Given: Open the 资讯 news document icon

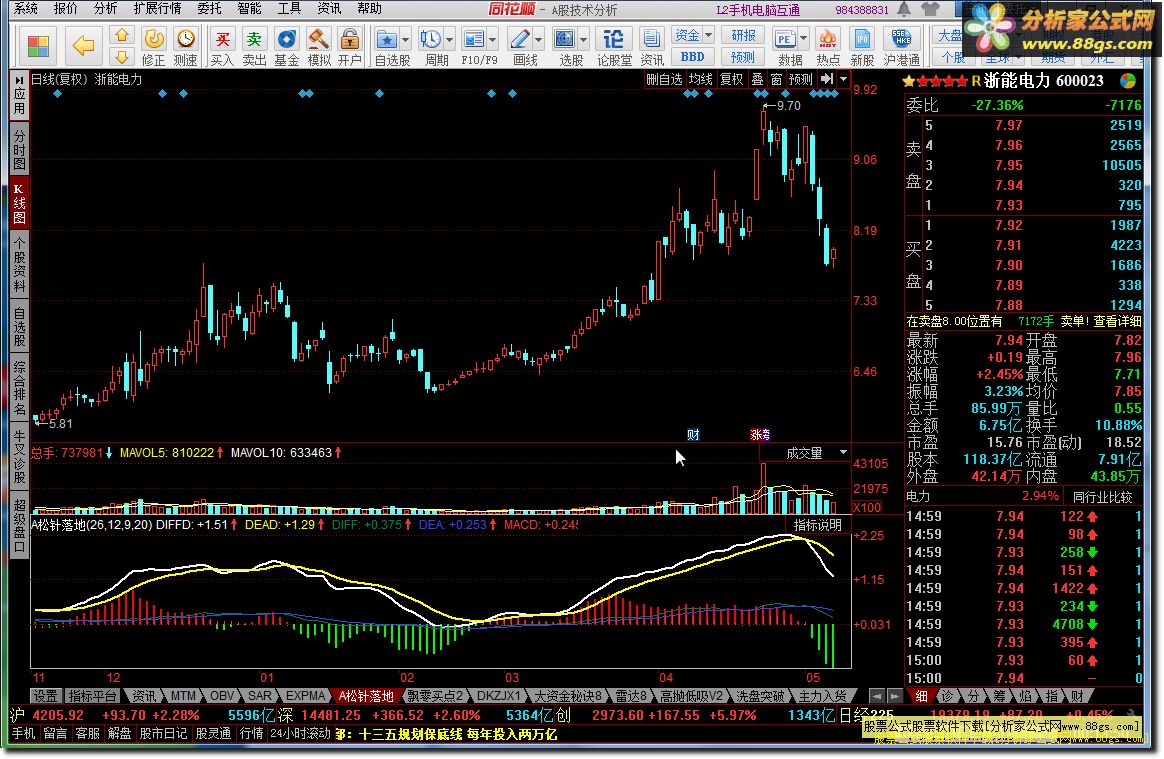Looking at the screenshot, I should click(x=652, y=46).
